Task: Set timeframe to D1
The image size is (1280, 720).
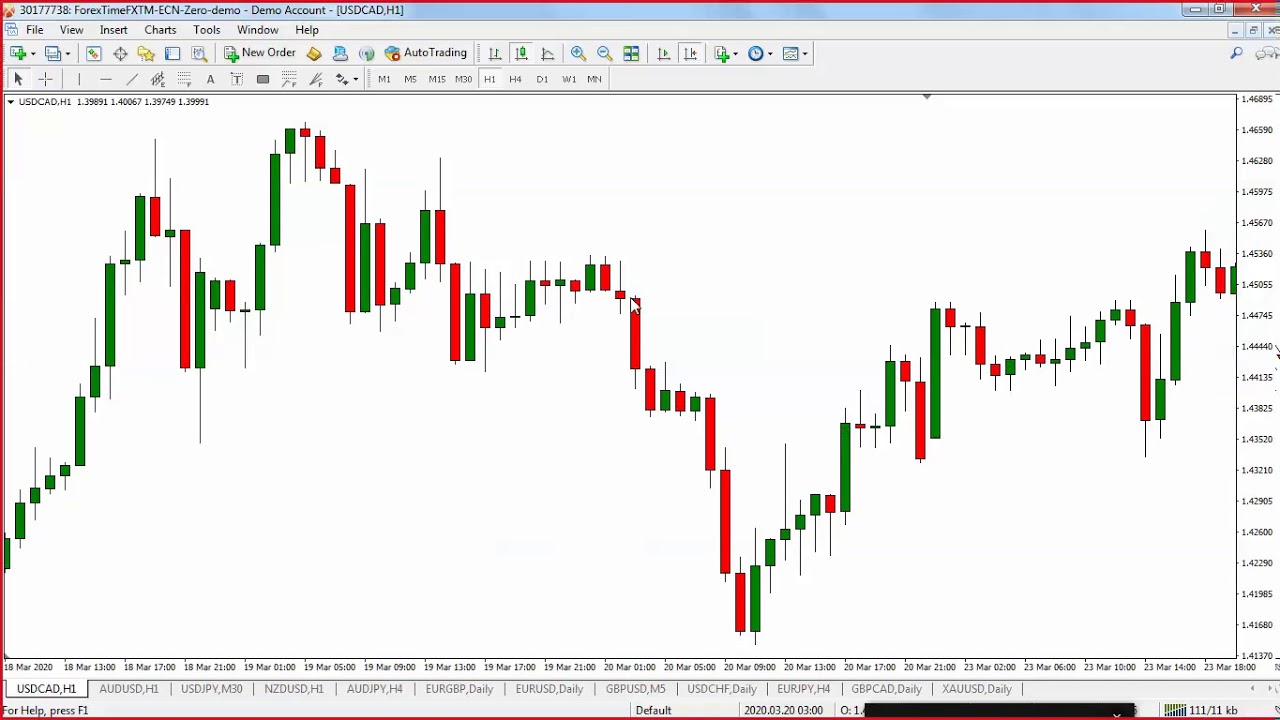Action: (x=542, y=79)
